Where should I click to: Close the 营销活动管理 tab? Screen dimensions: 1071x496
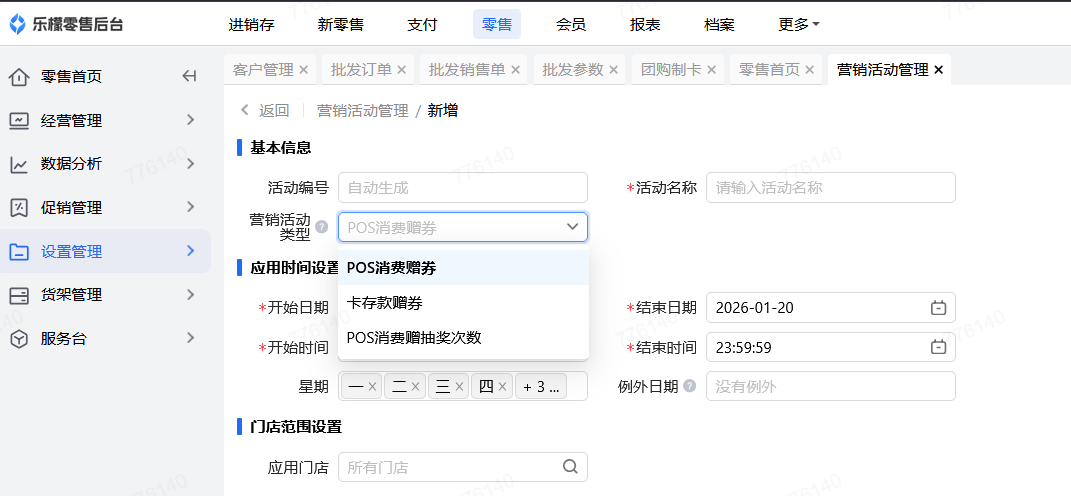(938, 70)
